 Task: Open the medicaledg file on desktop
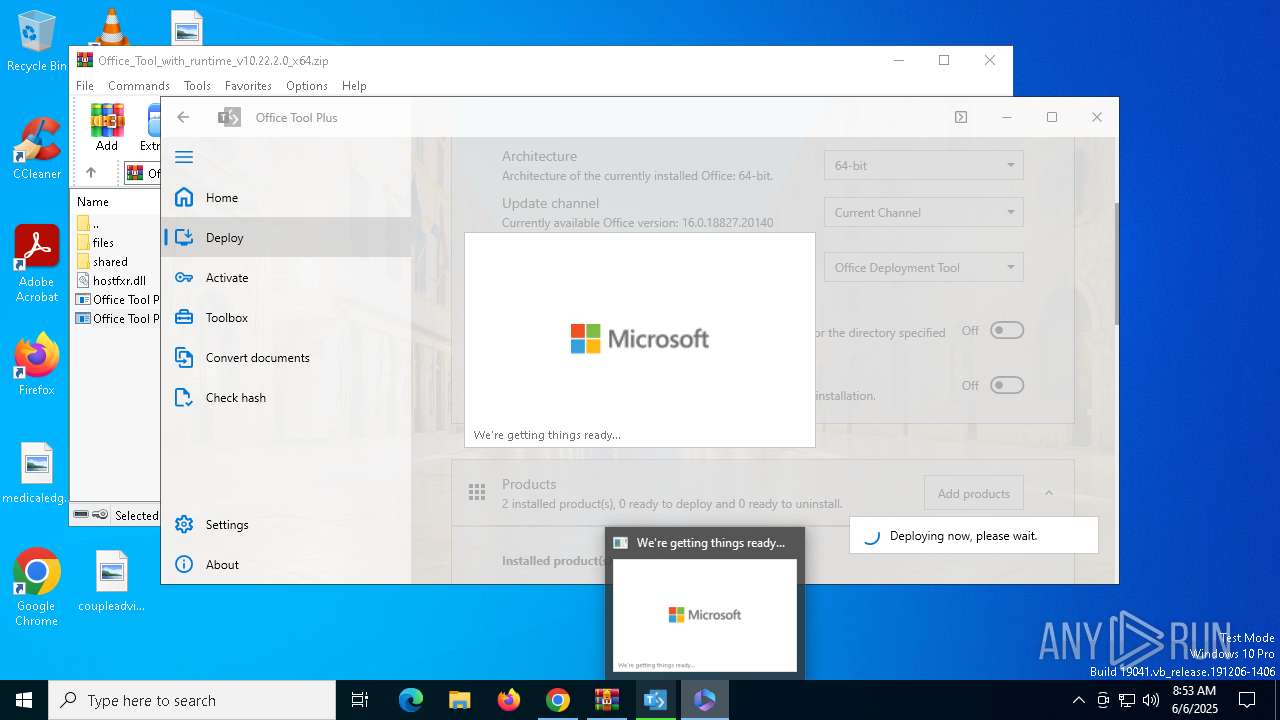coord(36,473)
